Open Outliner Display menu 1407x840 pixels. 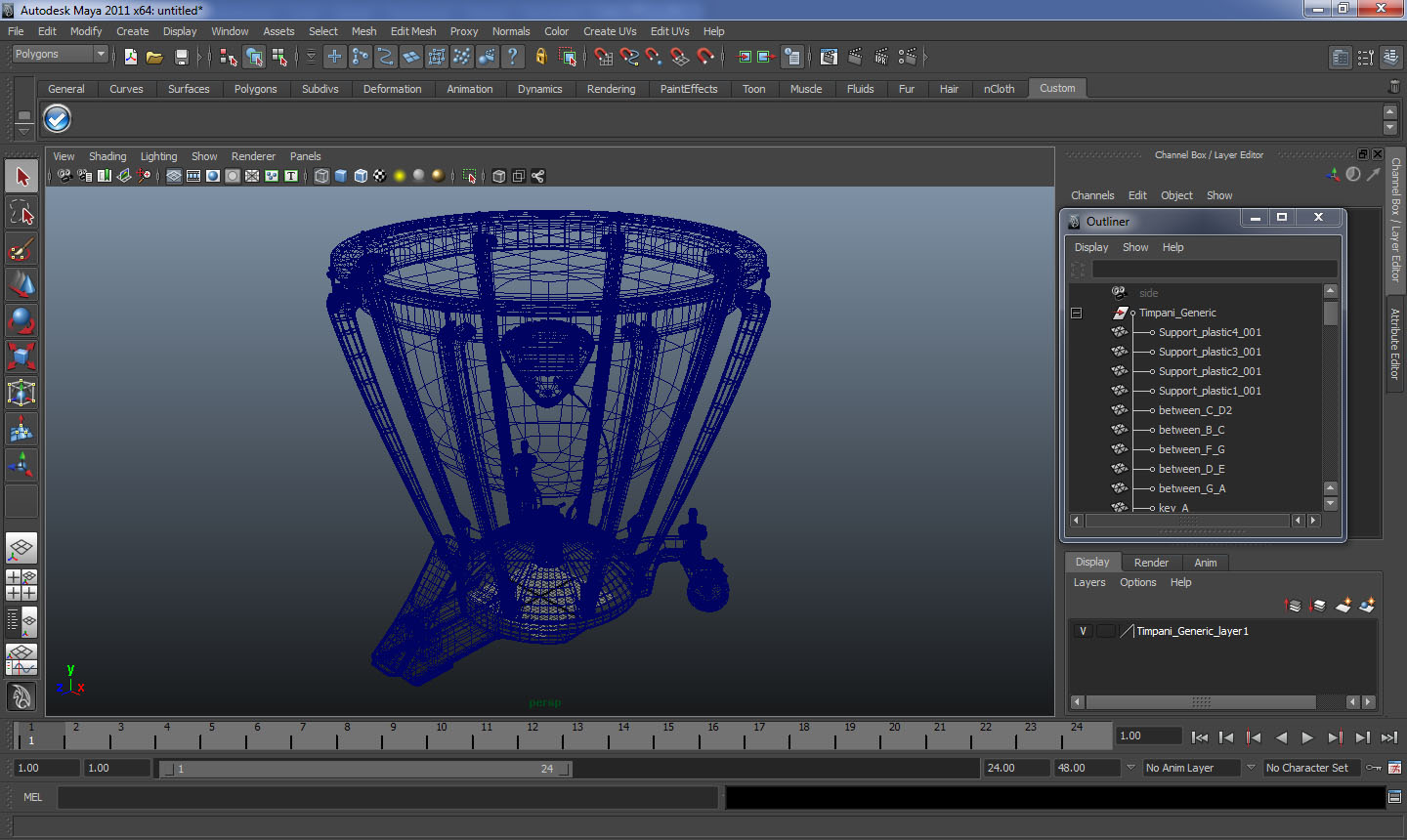[1091, 247]
